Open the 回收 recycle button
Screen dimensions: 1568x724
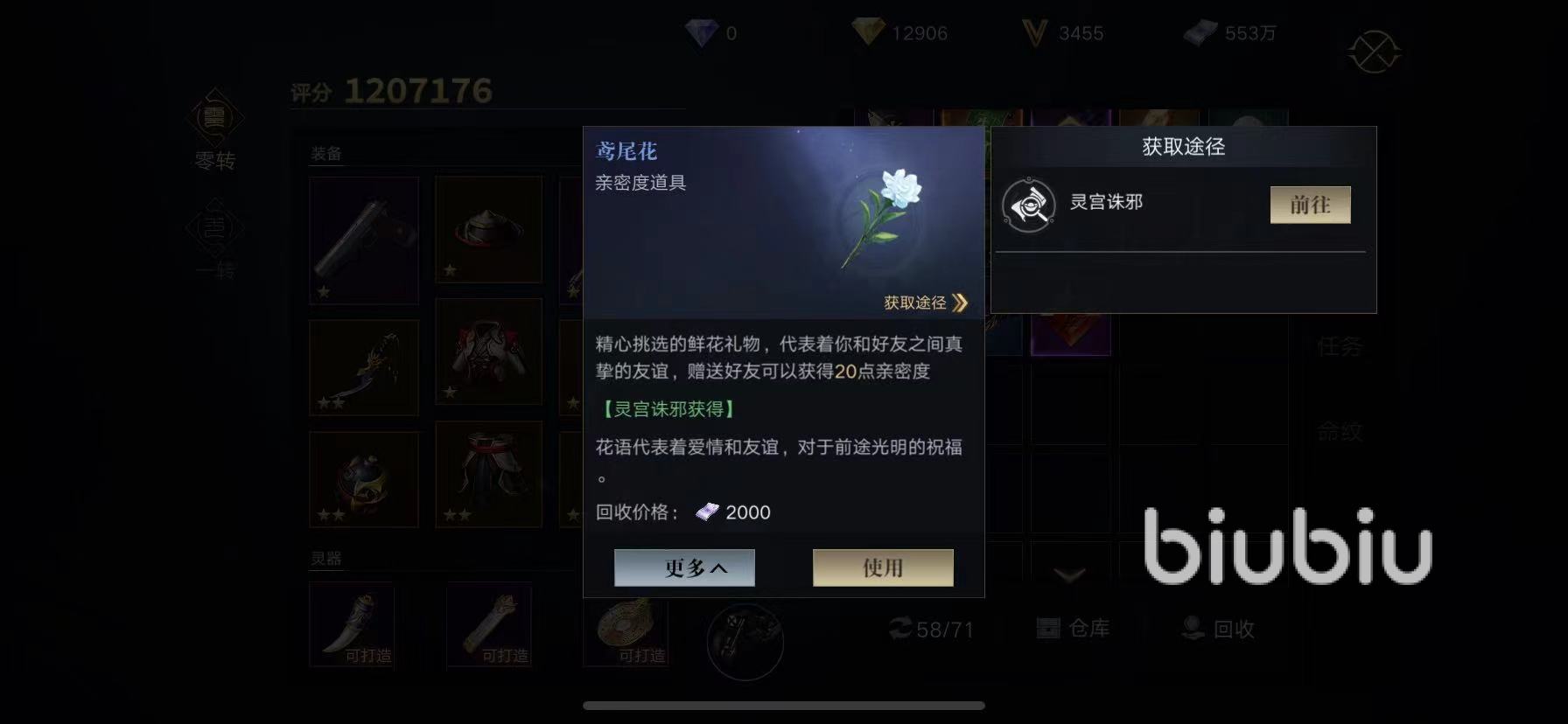pyautogui.click(x=1217, y=628)
